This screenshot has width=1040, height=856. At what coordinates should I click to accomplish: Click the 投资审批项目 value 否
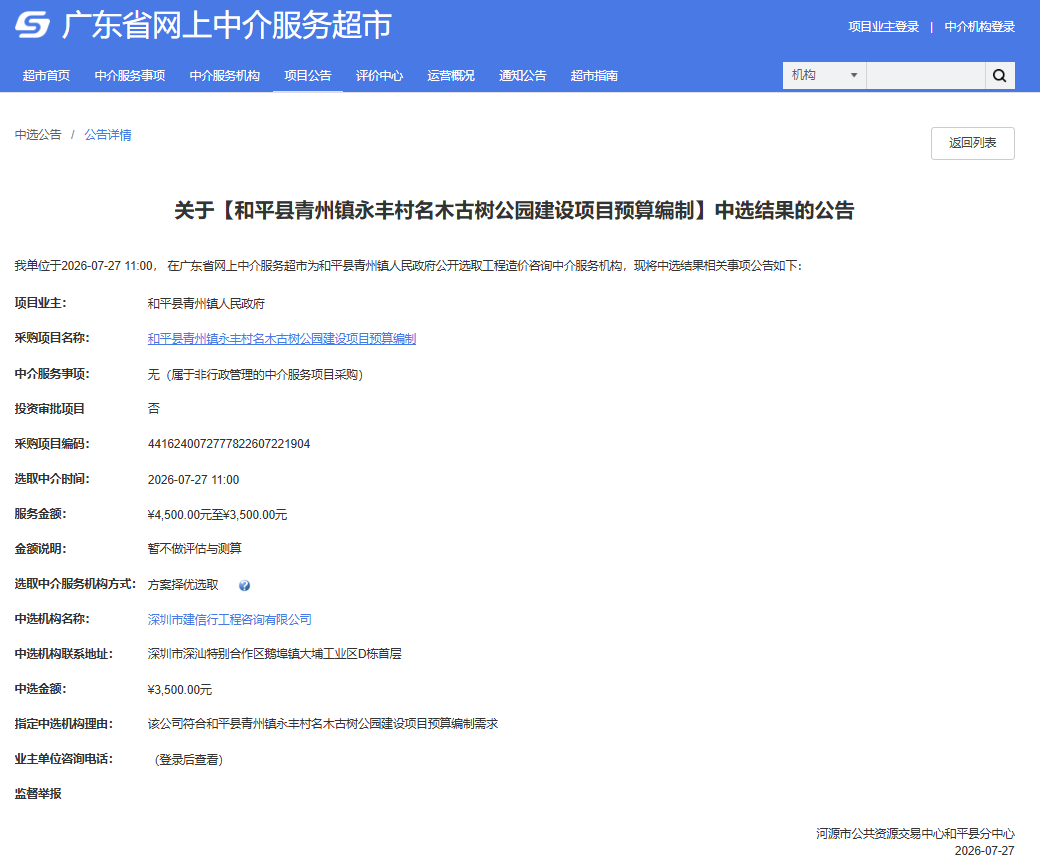click(x=153, y=408)
